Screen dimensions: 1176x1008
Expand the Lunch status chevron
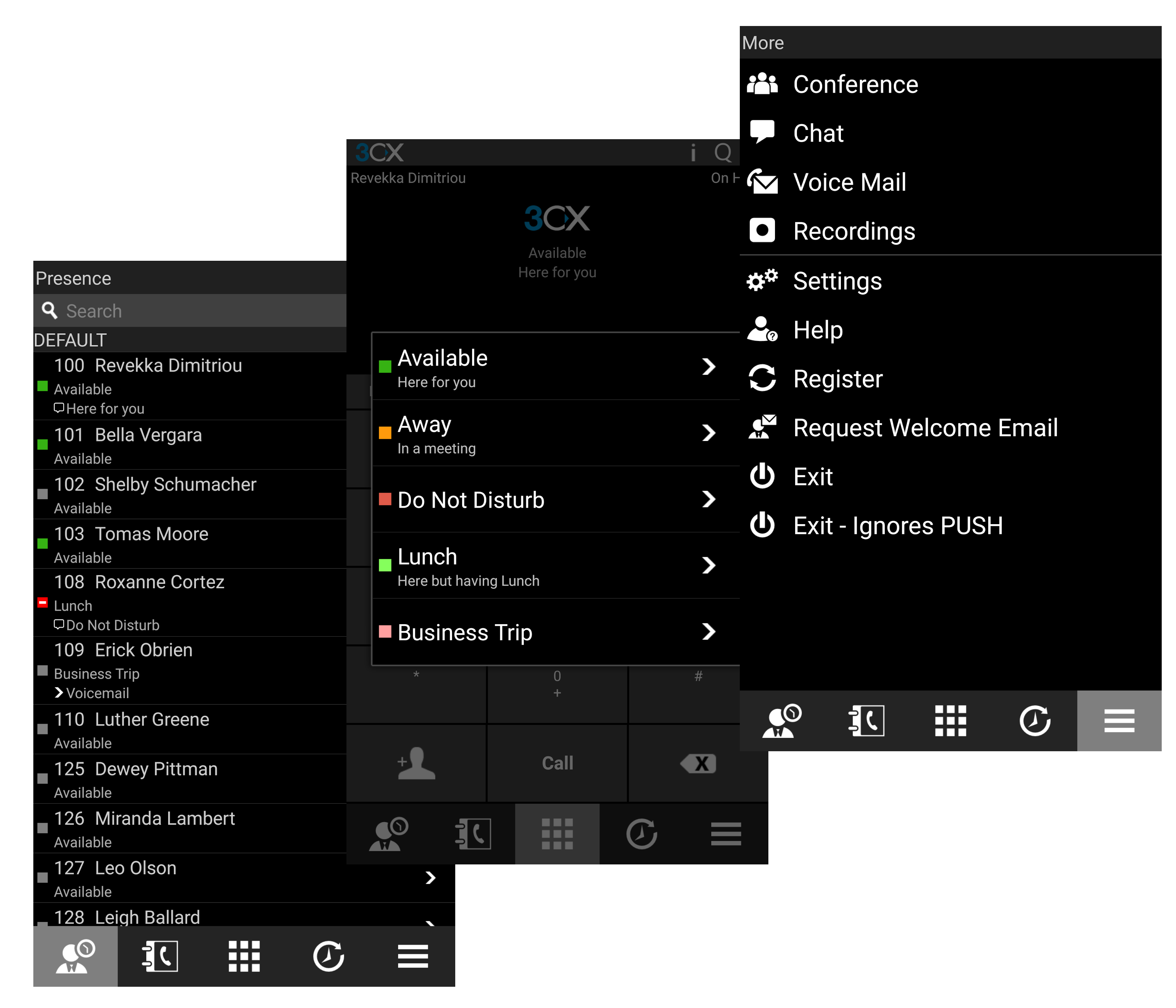click(708, 565)
